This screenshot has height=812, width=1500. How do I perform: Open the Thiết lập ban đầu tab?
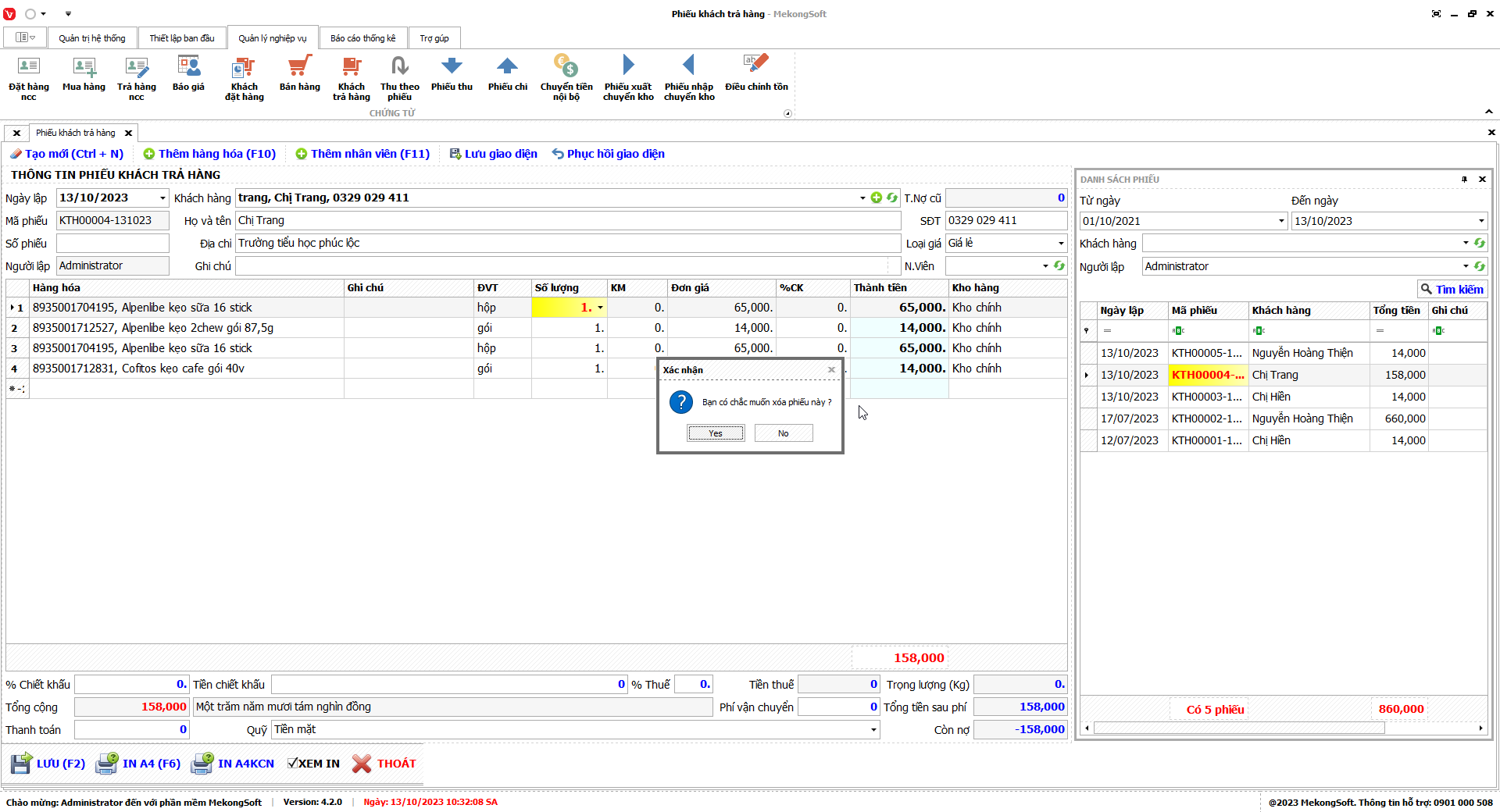click(x=181, y=38)
